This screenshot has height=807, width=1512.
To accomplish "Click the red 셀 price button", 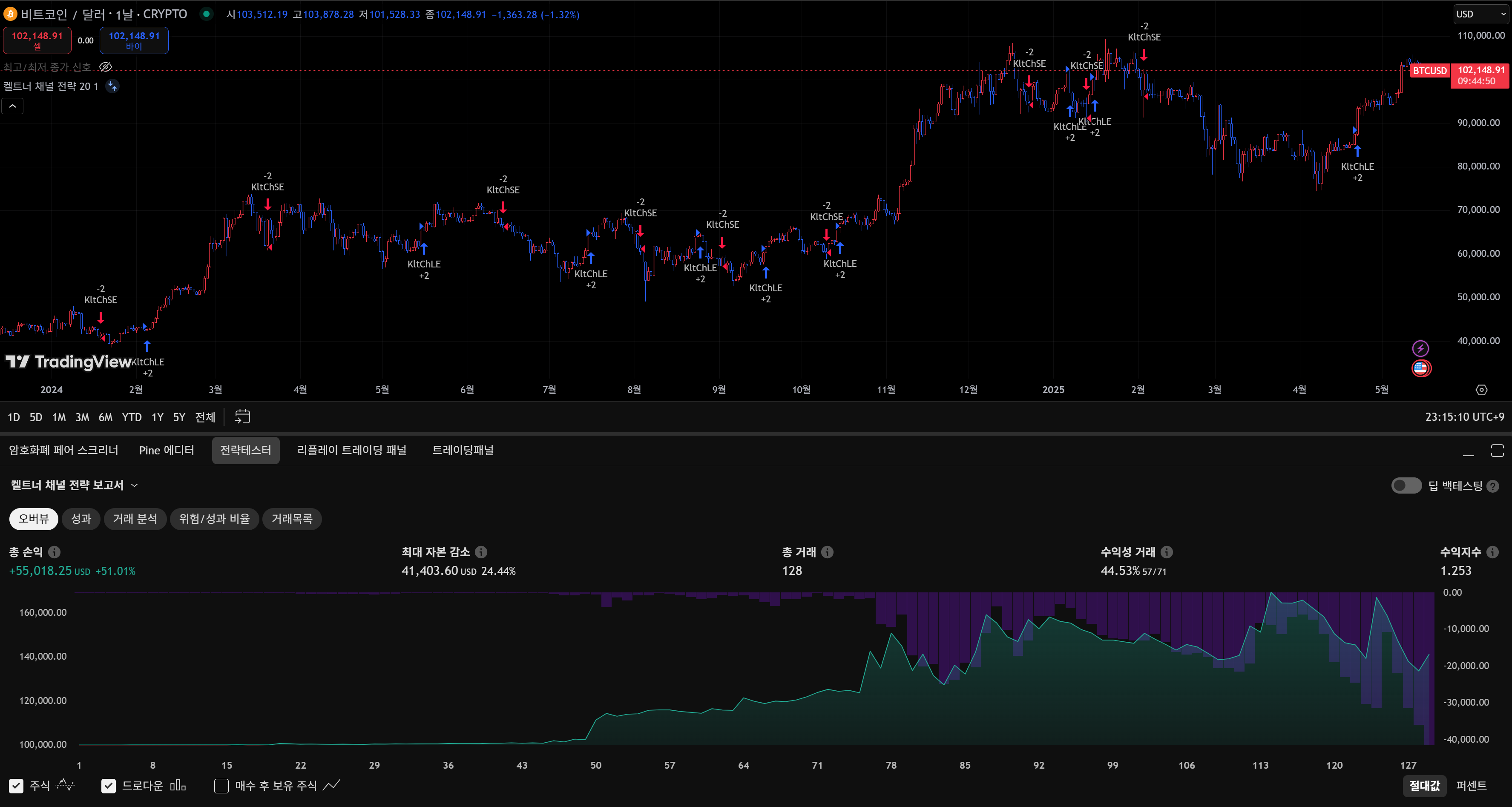I will 37,40.
